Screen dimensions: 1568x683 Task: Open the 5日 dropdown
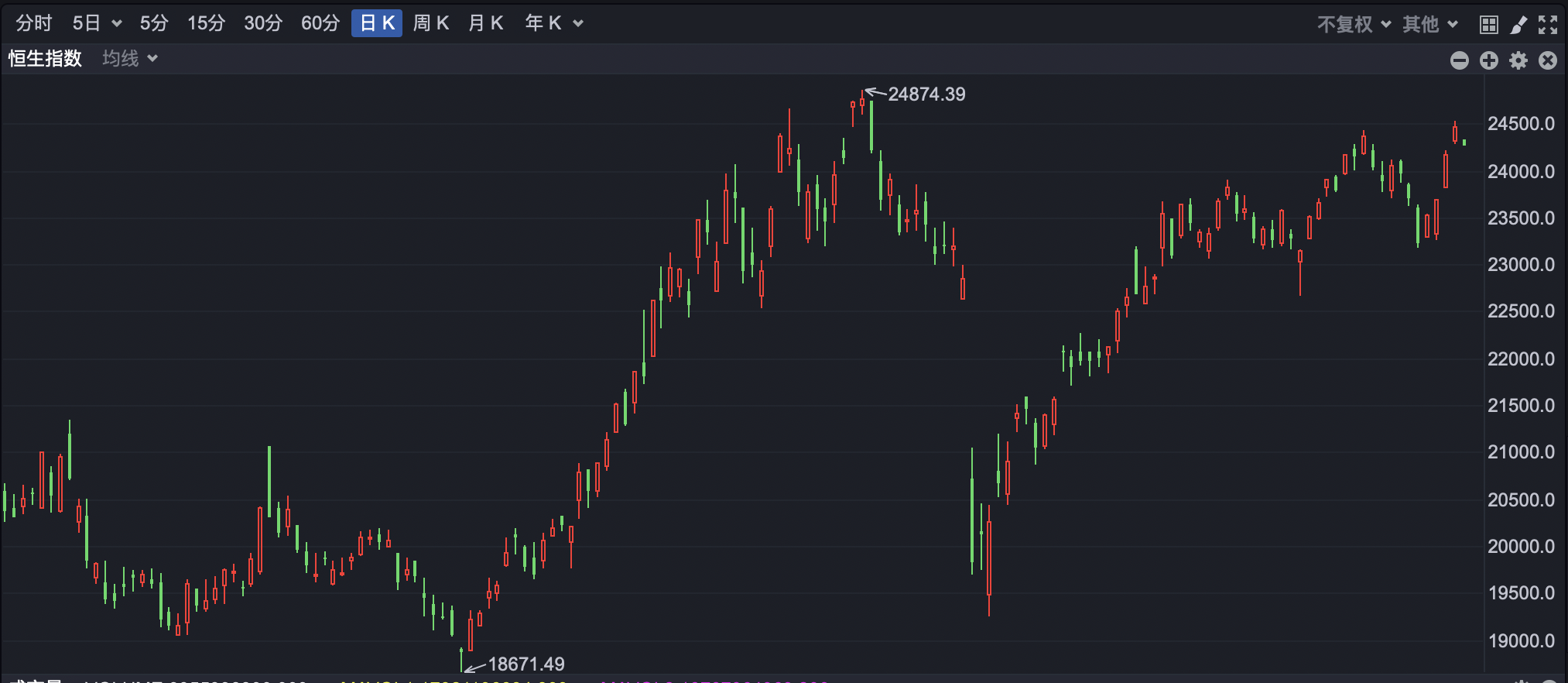pos(97,23)
